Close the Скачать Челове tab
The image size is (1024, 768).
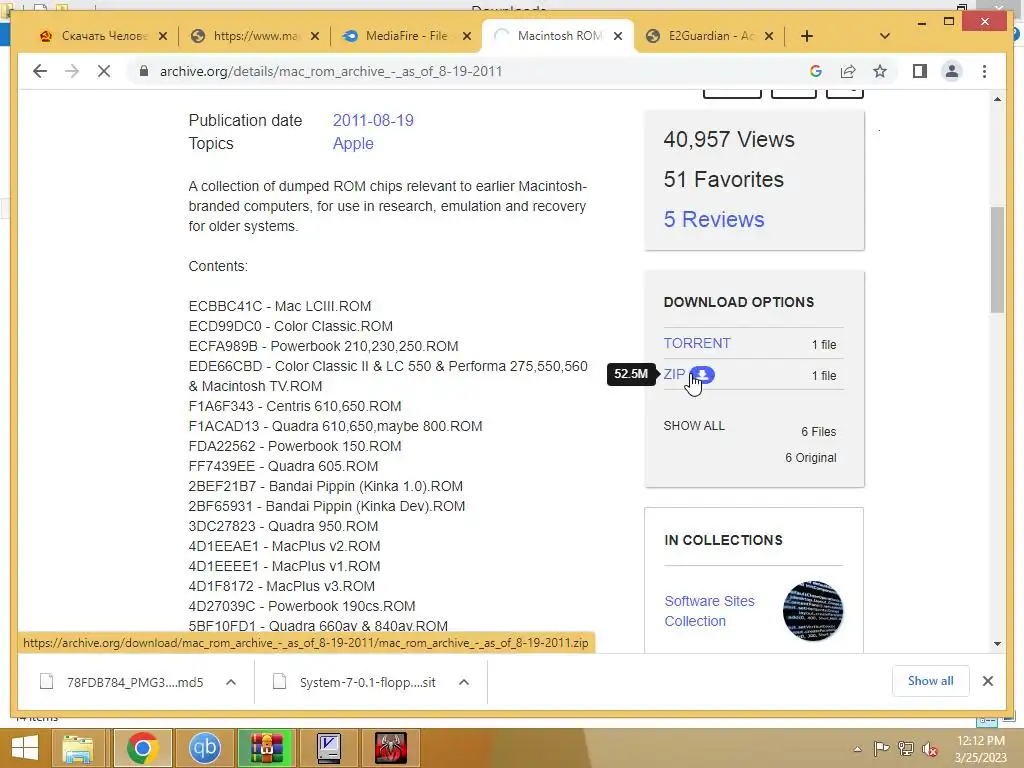click(163, 36)
